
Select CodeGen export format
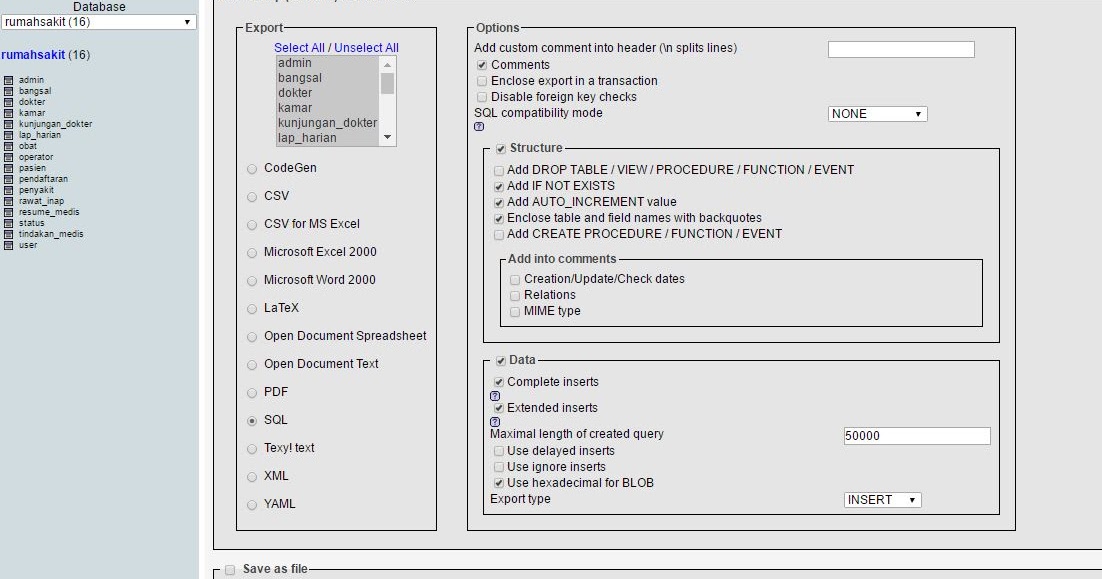[252, 169]
